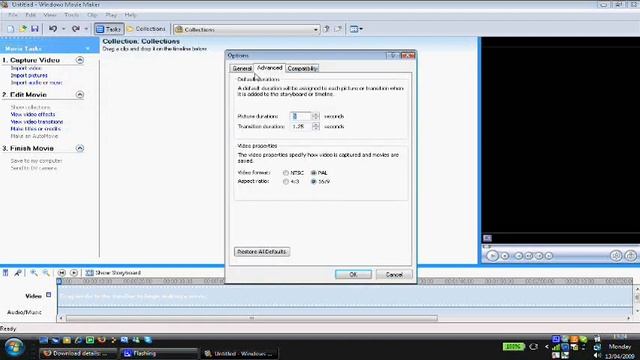Open the Undo history dropdown arrow
Image resolution: width=640 pixels, height=360 pixels.
(63, 29)
